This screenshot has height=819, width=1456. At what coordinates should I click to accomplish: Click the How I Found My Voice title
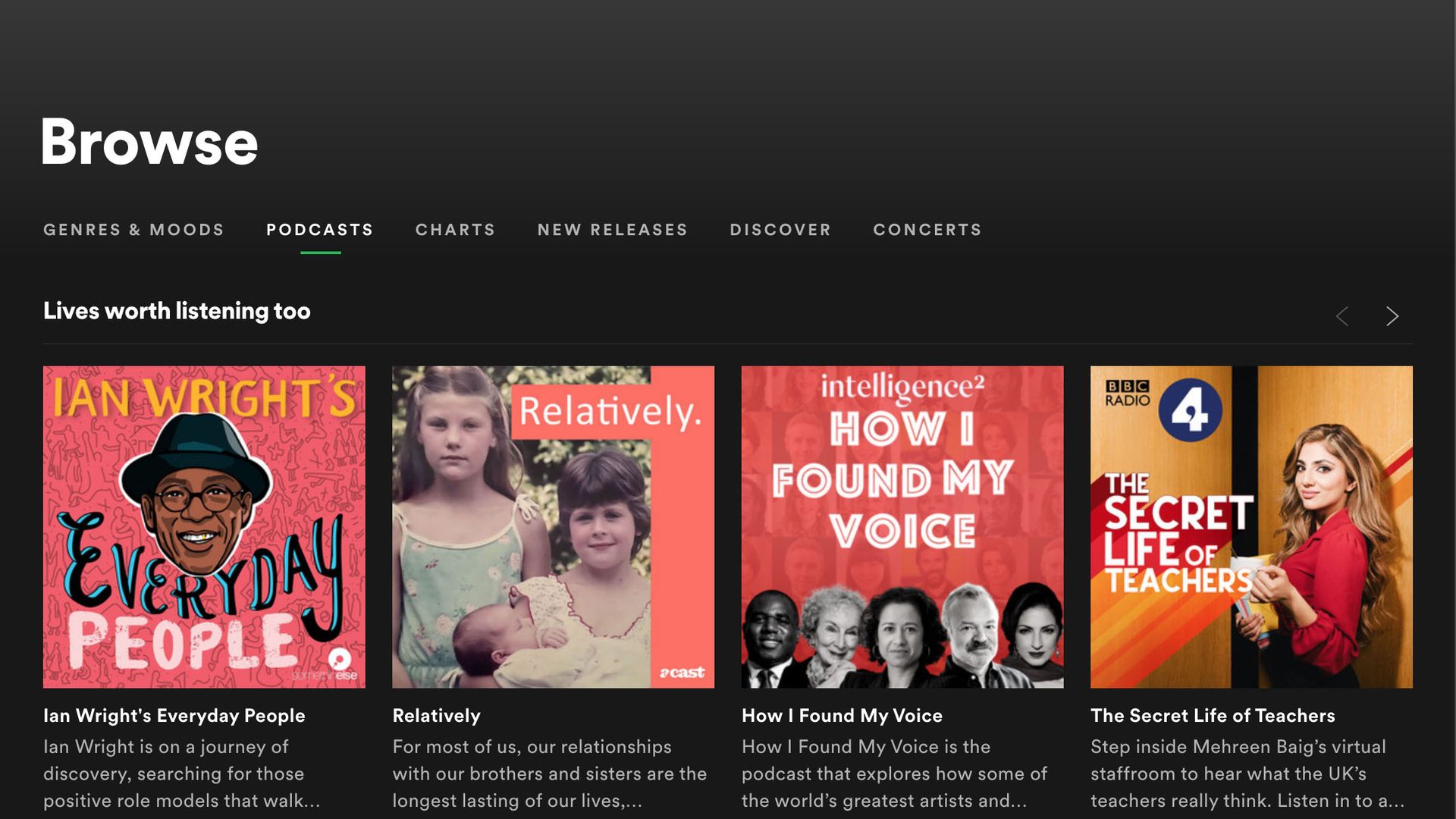coord(842,716)
